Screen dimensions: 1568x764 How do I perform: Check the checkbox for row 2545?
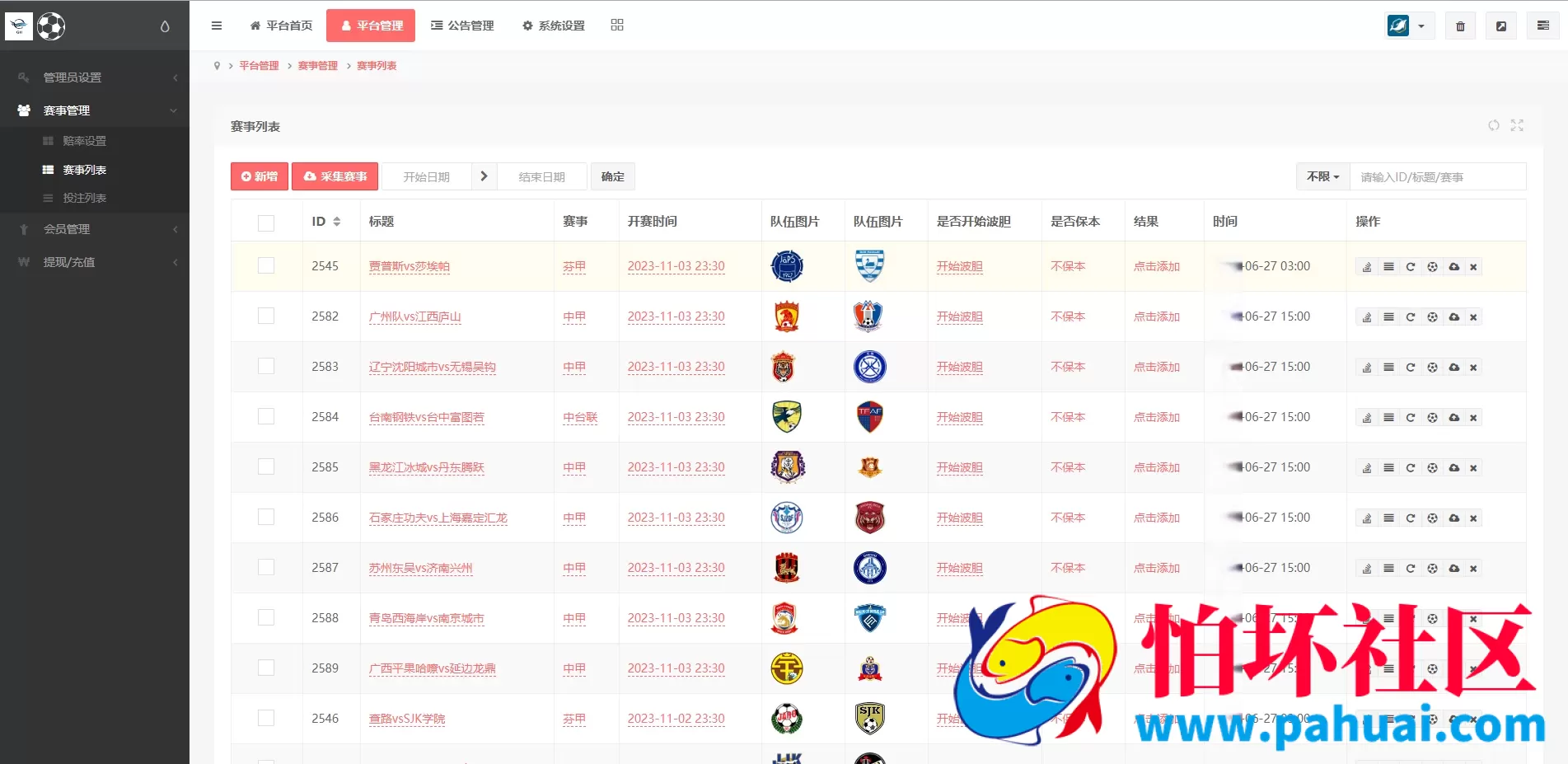point(266,265)
